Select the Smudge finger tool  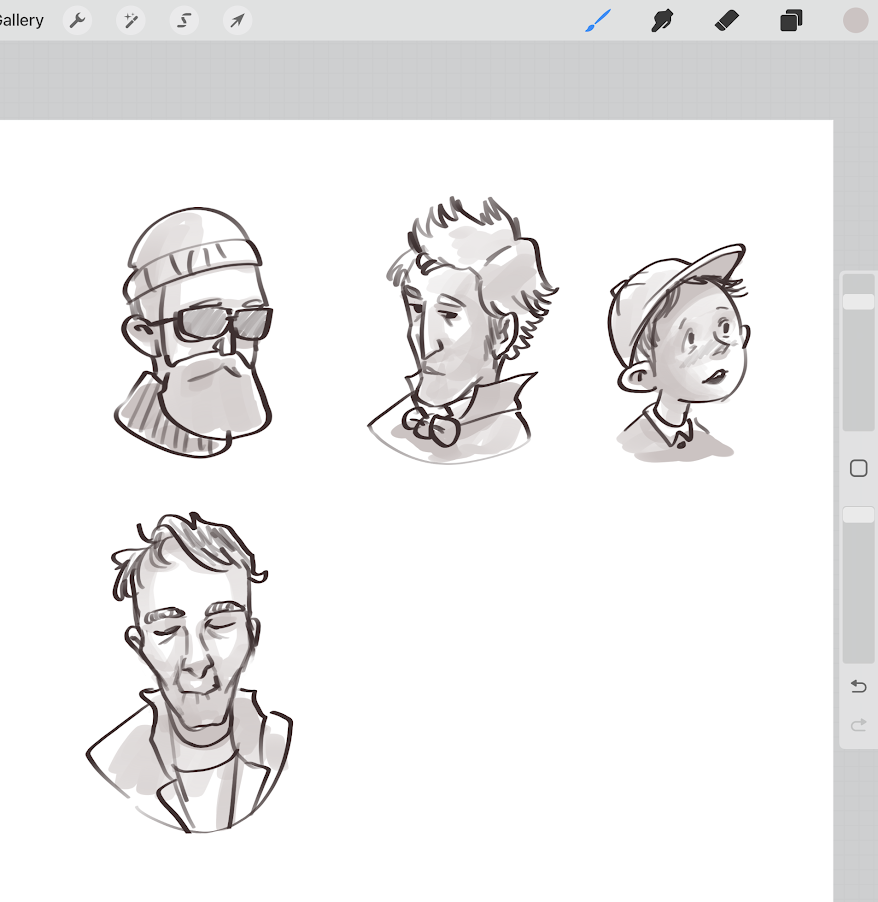pyautogui.click(x=661, y=20)
